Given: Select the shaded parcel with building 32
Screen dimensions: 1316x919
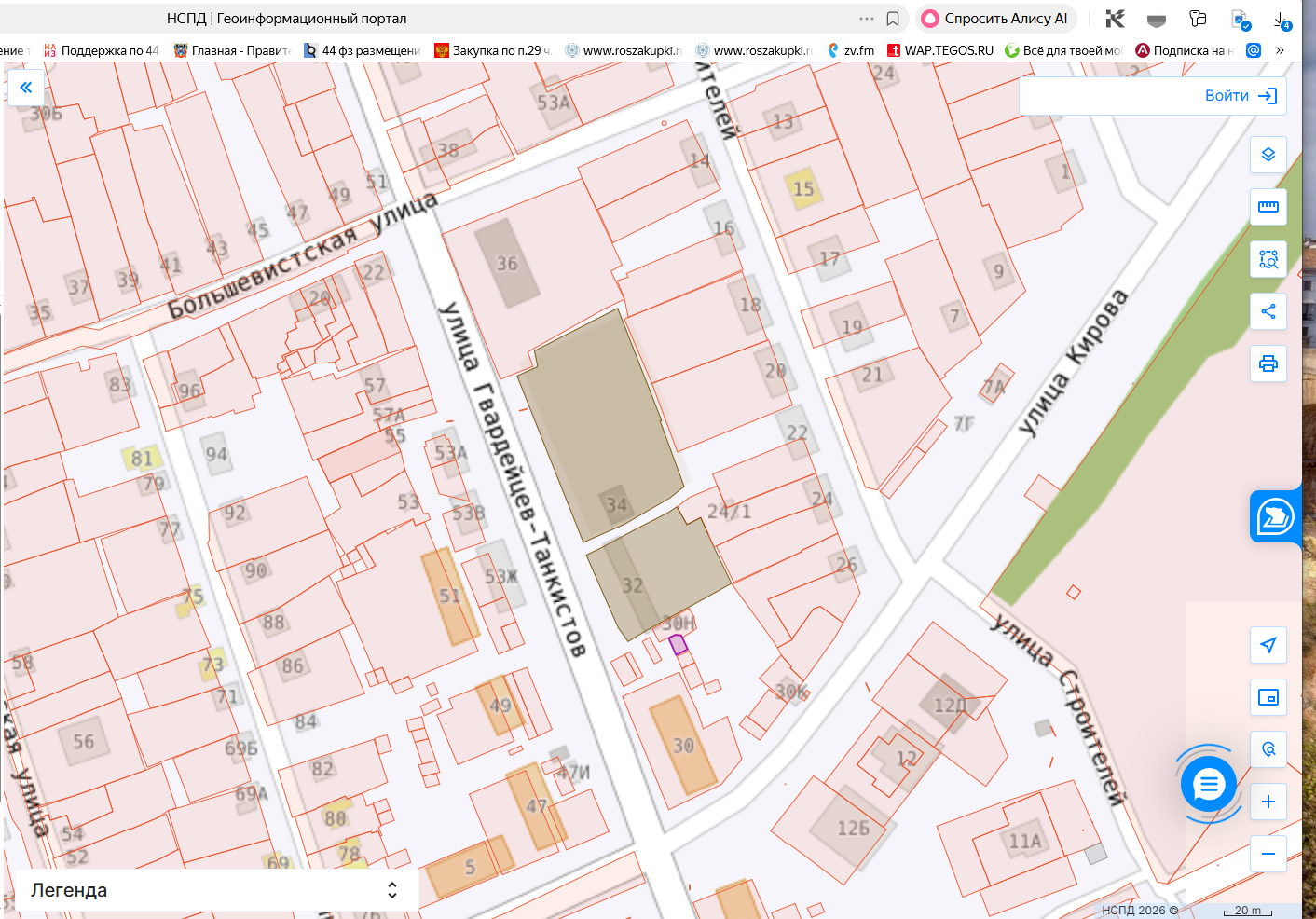Looking at the screenshot, I should pyautogui.click(x=660, y=576).
